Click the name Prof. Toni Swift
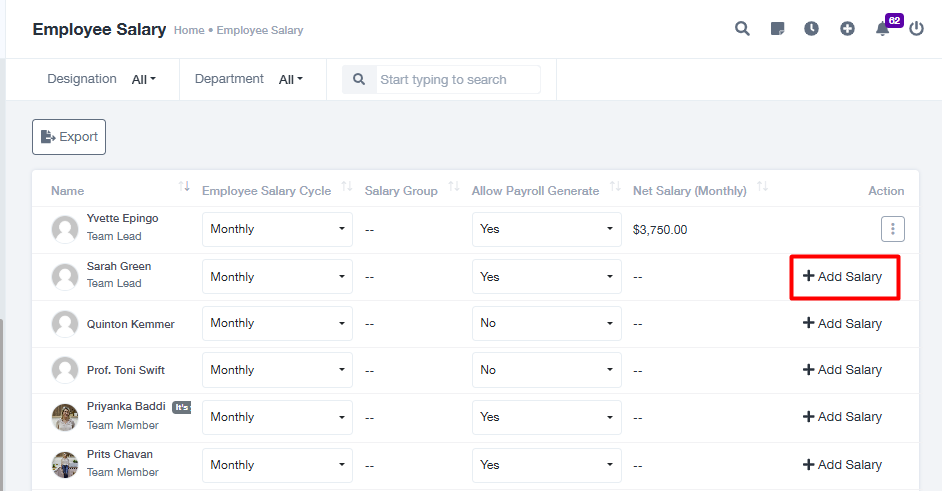This screenshot has height=491, width=942. 126,370
